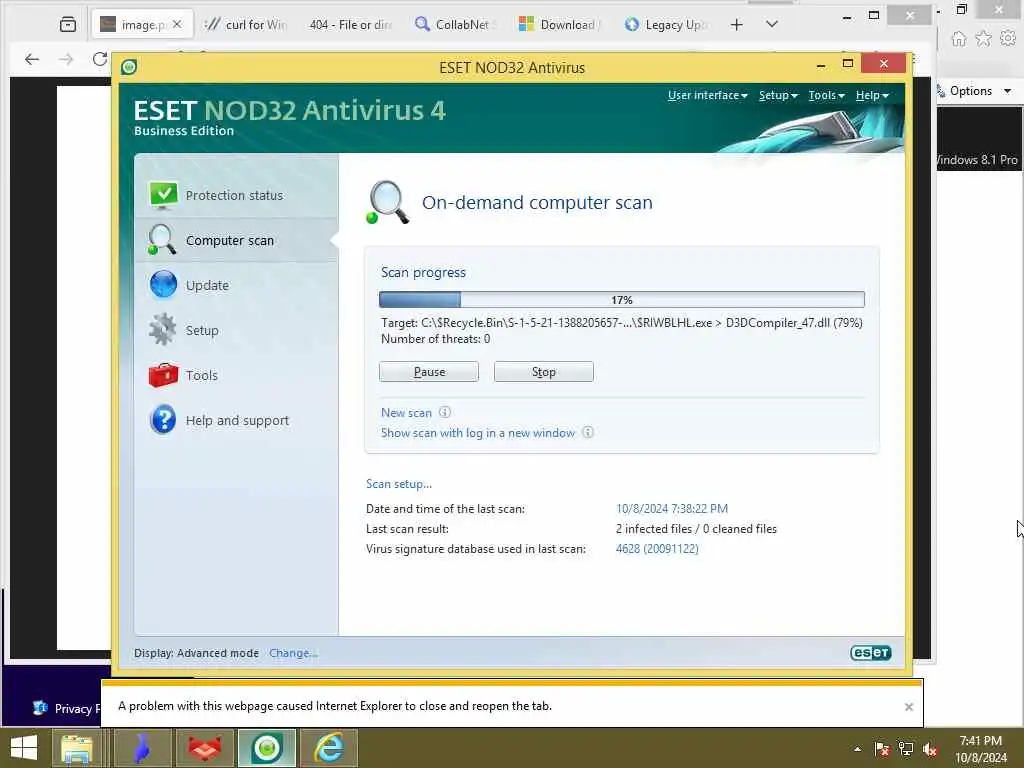Dismiss the Internet Explorer problem notification
1024x768 pixels.
pos(908,707)
